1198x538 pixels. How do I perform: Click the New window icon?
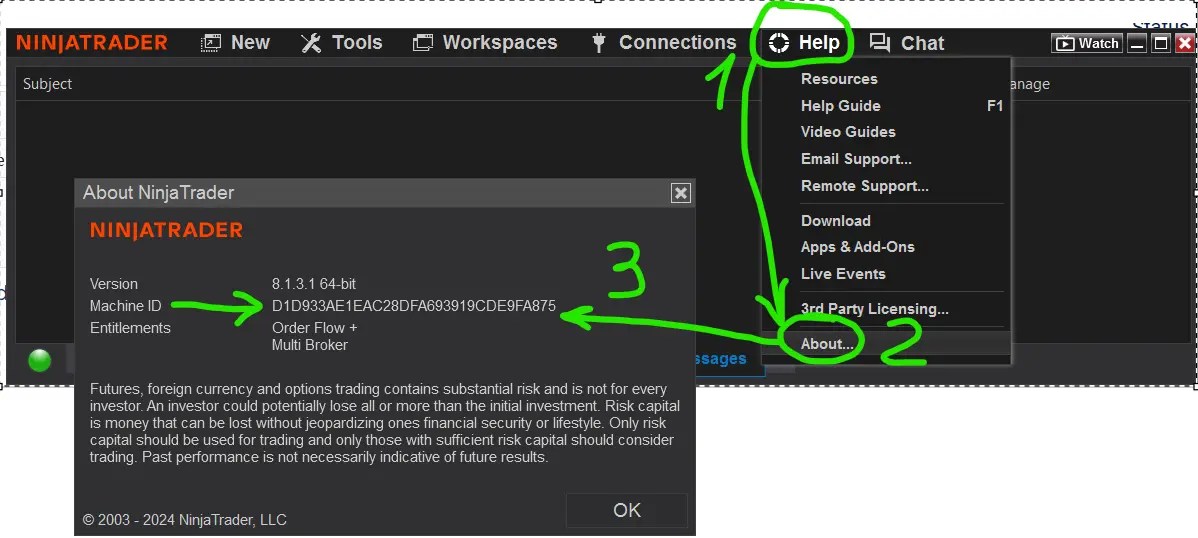click(x=211, y=43)
